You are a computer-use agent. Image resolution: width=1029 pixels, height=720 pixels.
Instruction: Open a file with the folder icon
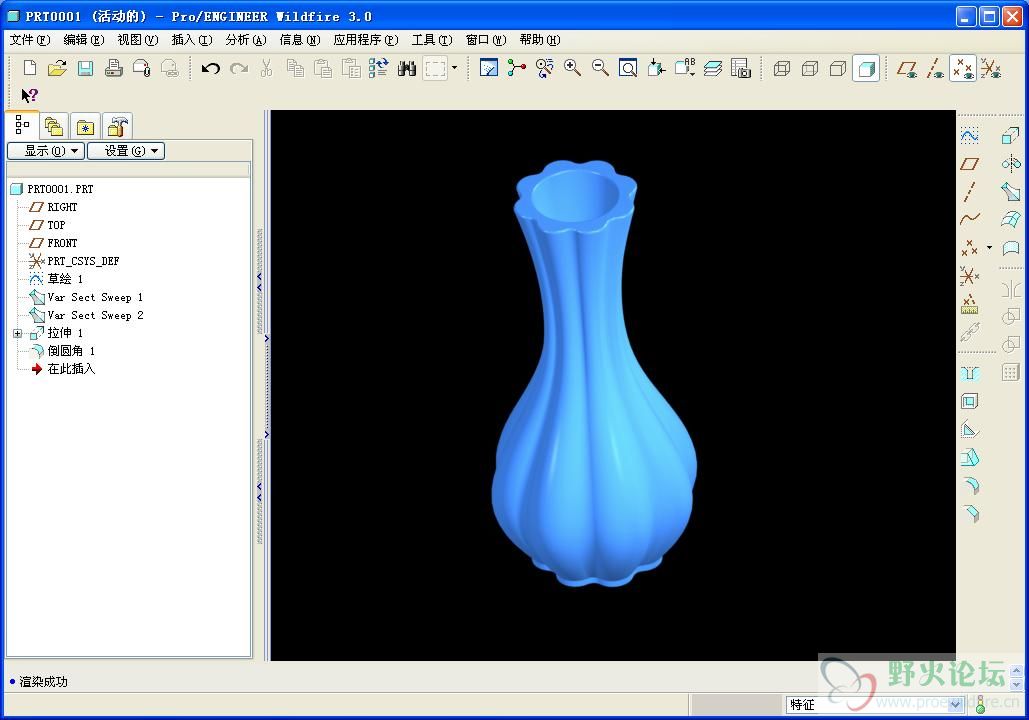(x=57, y=68)
